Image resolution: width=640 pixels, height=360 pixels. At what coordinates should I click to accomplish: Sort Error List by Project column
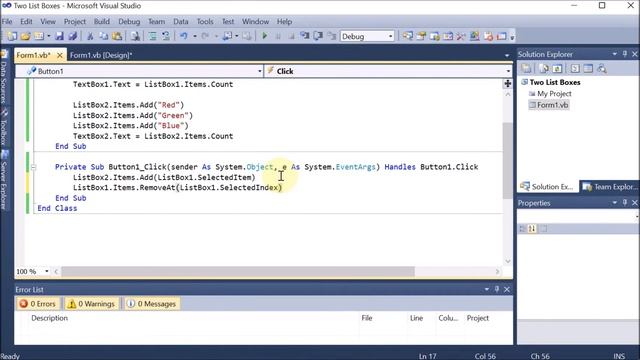(x=478, y=318)
